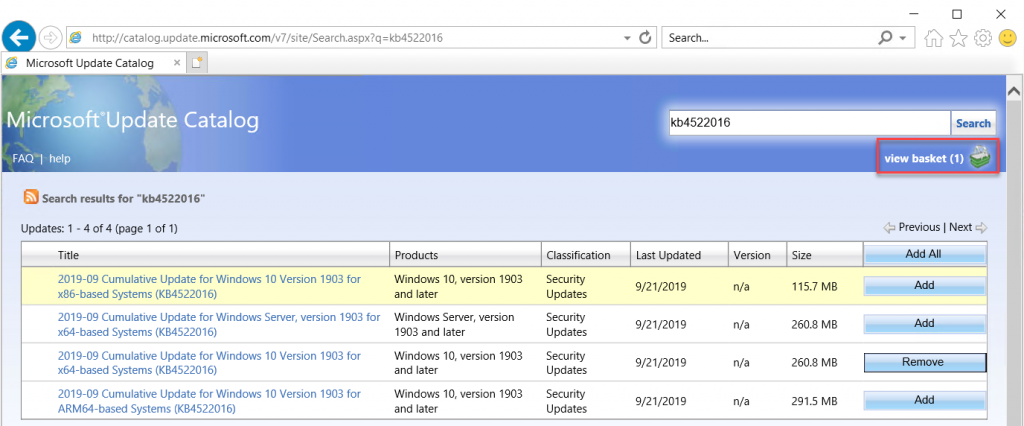Viewport: 1024px width, 426px height.
Task: Click the scrollbar up arrow
Action: point(1014,92)
